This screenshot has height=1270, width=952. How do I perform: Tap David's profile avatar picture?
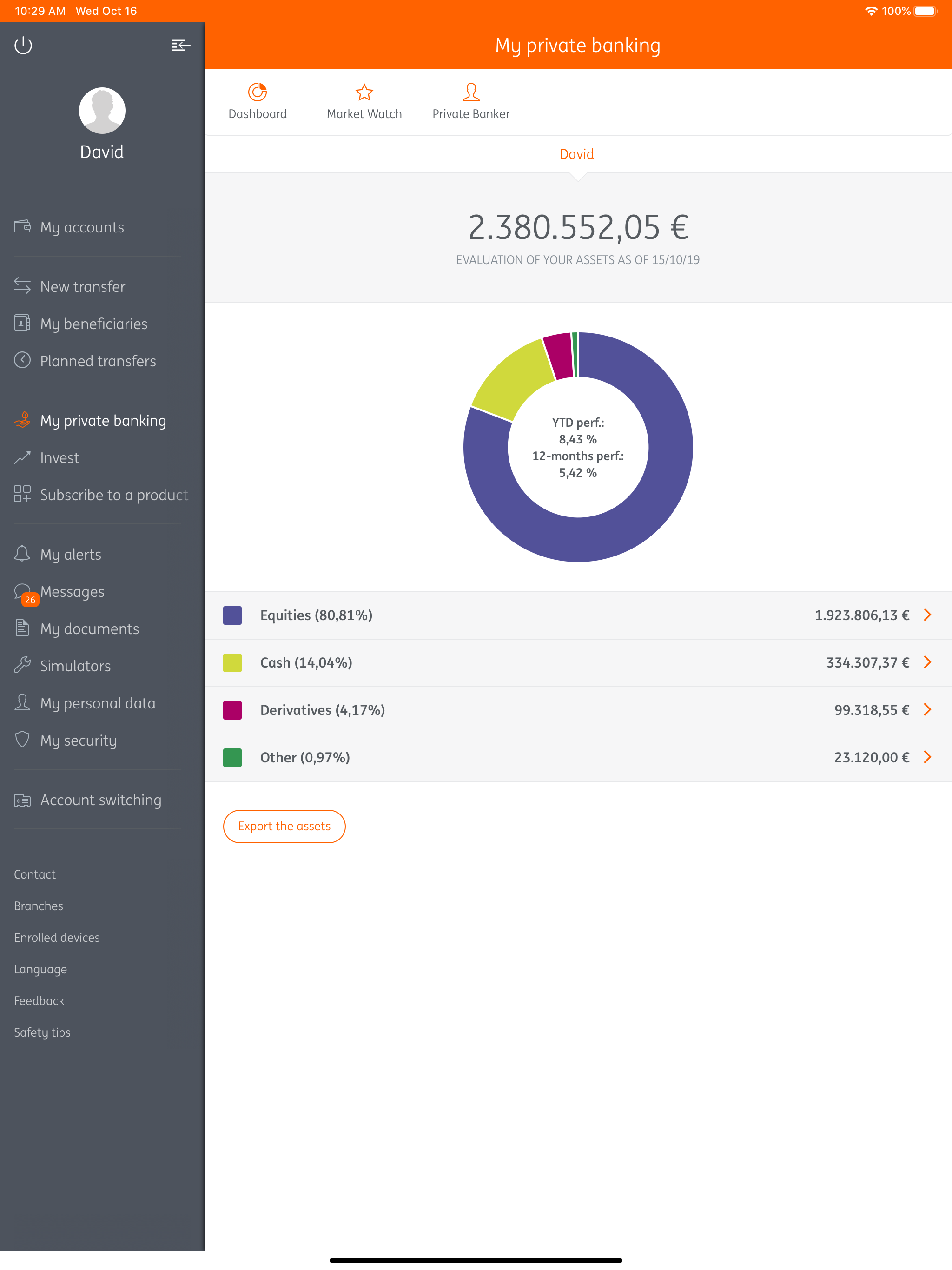(x=102, y=111)
